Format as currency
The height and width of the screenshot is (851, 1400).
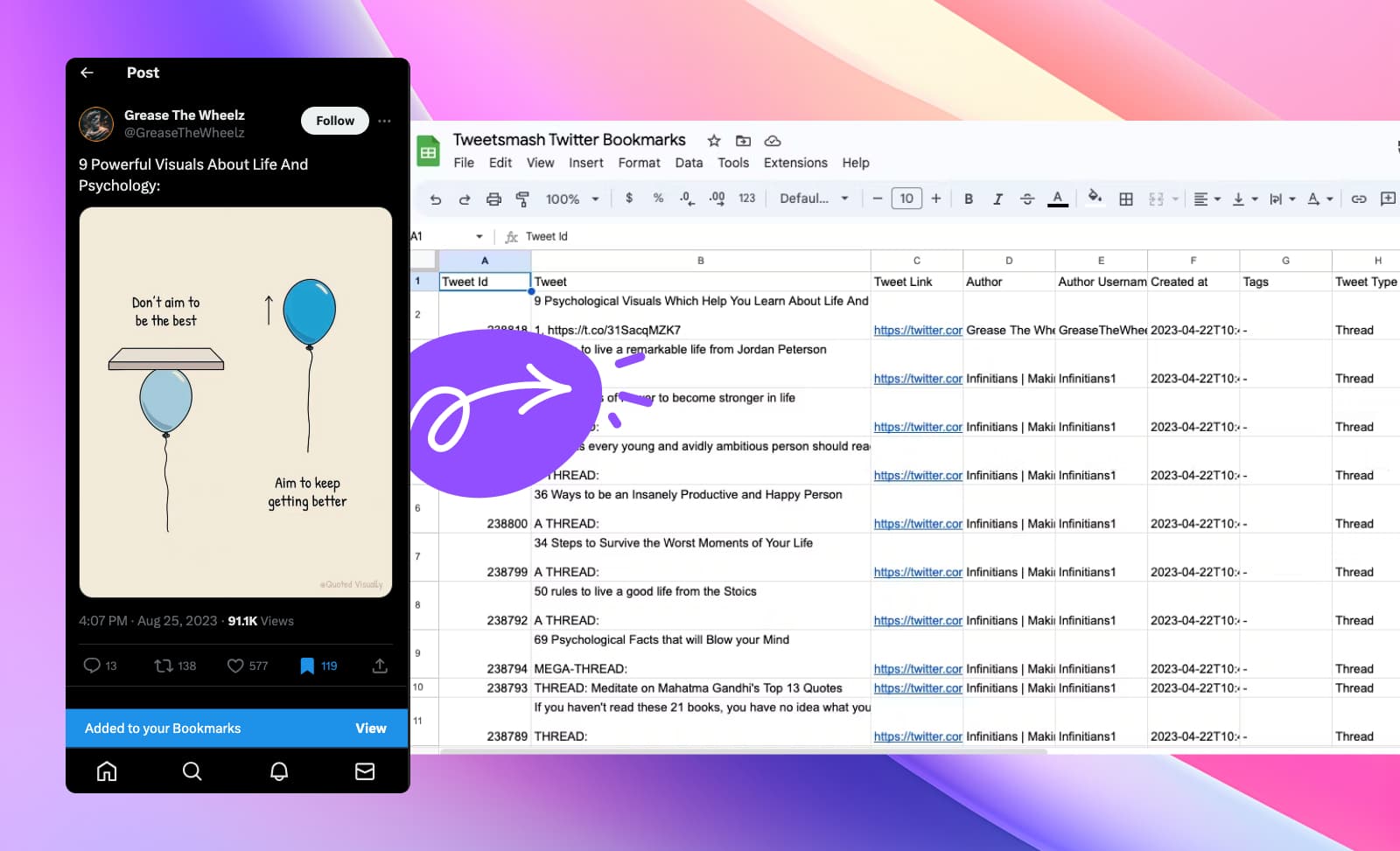[629, 199]
